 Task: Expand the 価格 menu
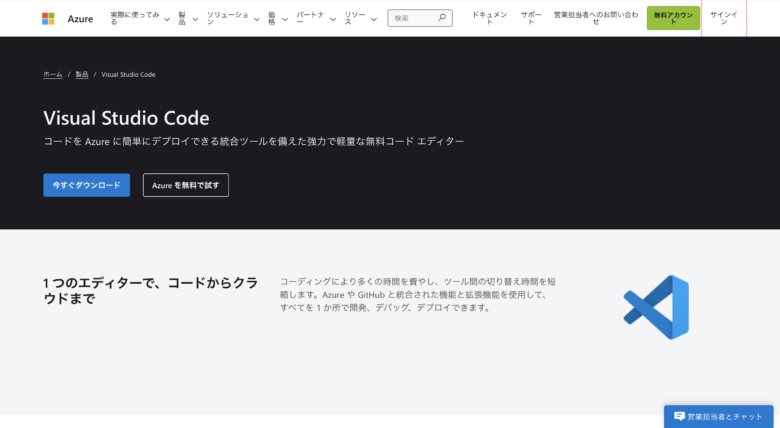click(278, 18)
